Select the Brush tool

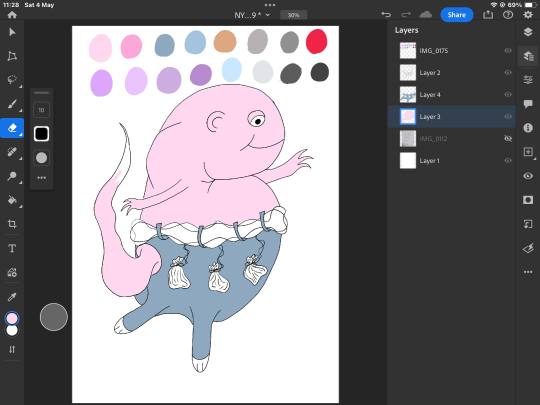click(x=12, y=104)
